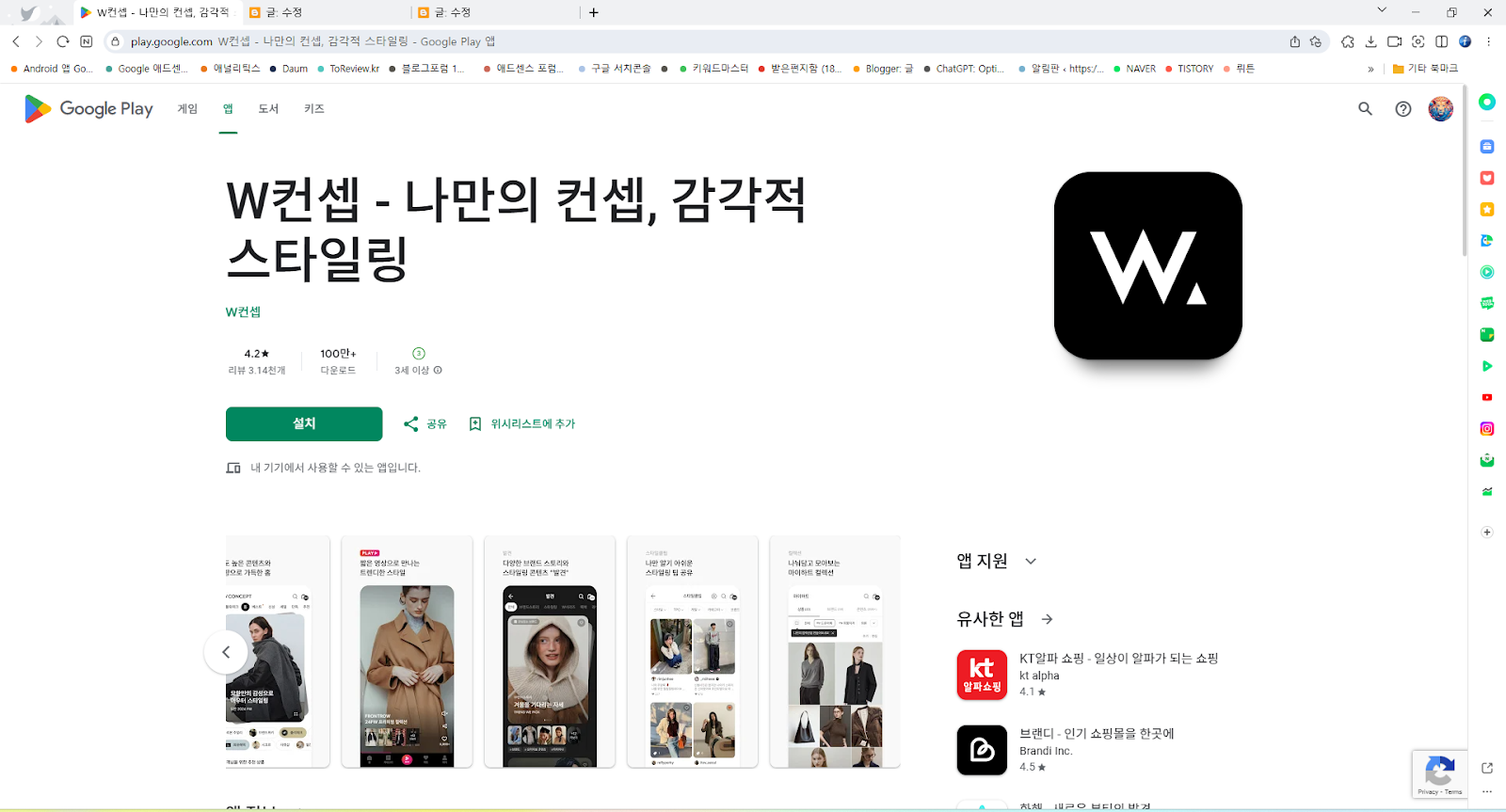Add a sidebar app with the plus icon
1506x812 pixels.
coord(1487,533)
